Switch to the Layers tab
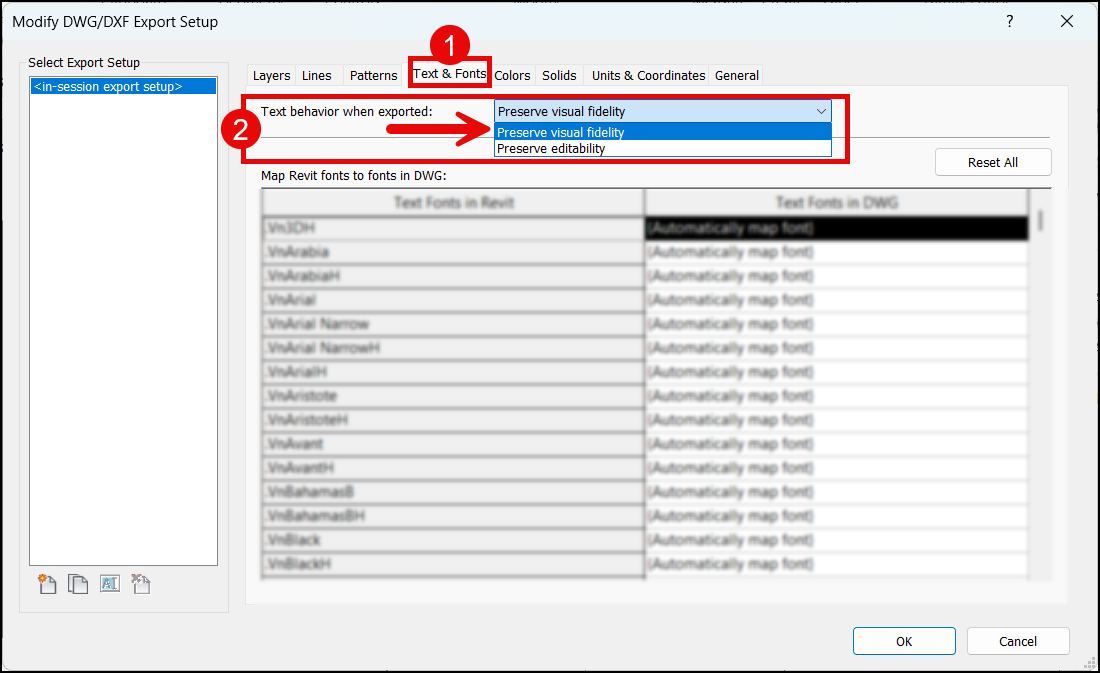The image size is (1100, 673). pos(271,75)
